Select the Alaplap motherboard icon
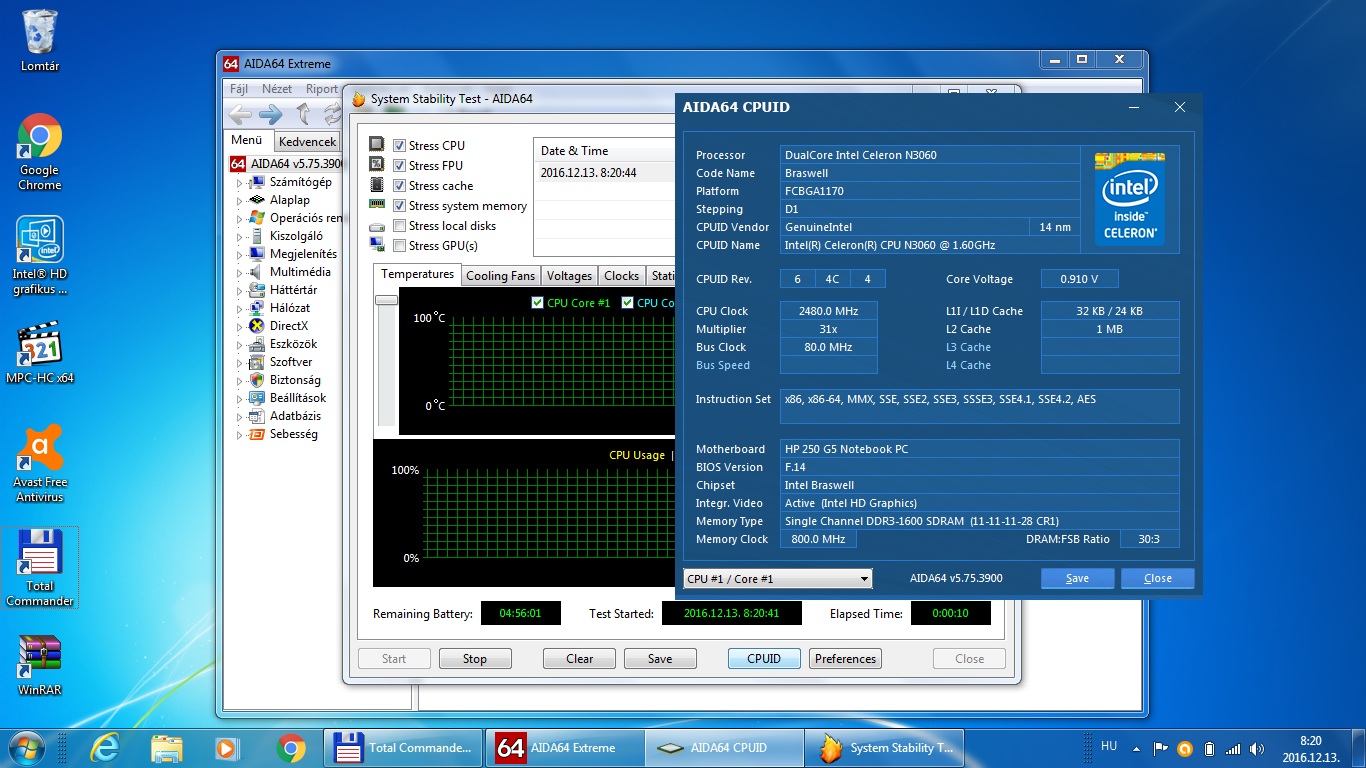The height and width of the screenshot is (768, 1366). tap(257, 200)
